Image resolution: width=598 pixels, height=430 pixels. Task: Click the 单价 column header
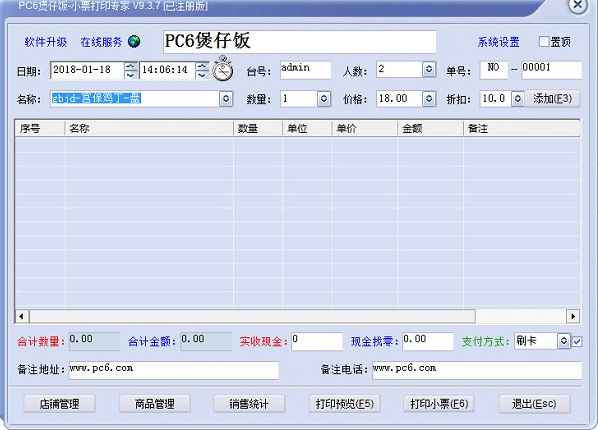pyautogui.click(x=365, y=129)
